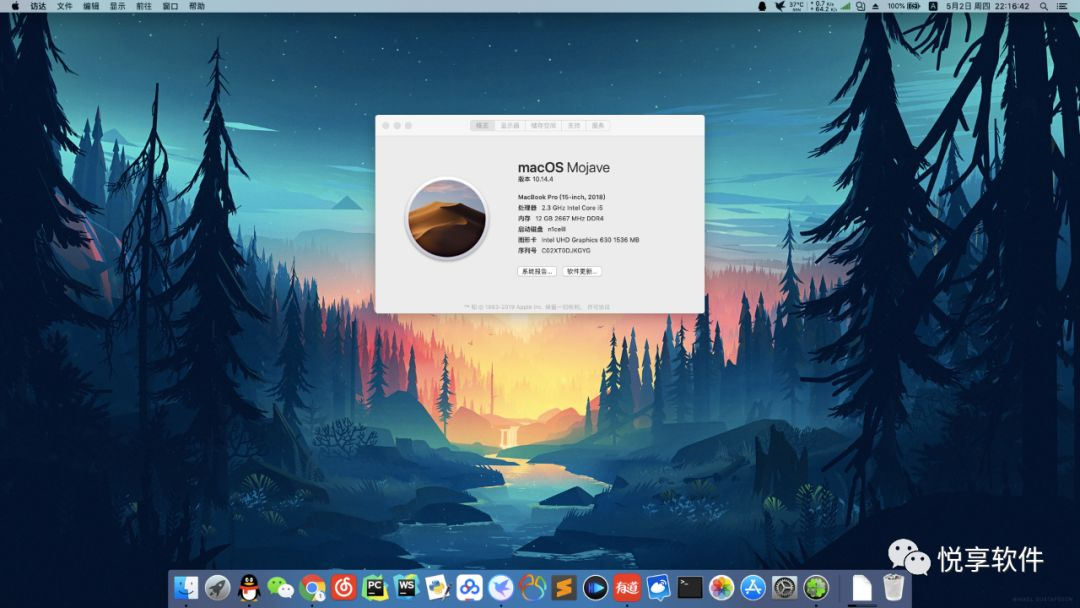Open System Preferences gear in Dock
The height and width of the screenshot is (608, 1080).
tap(785, 588)
